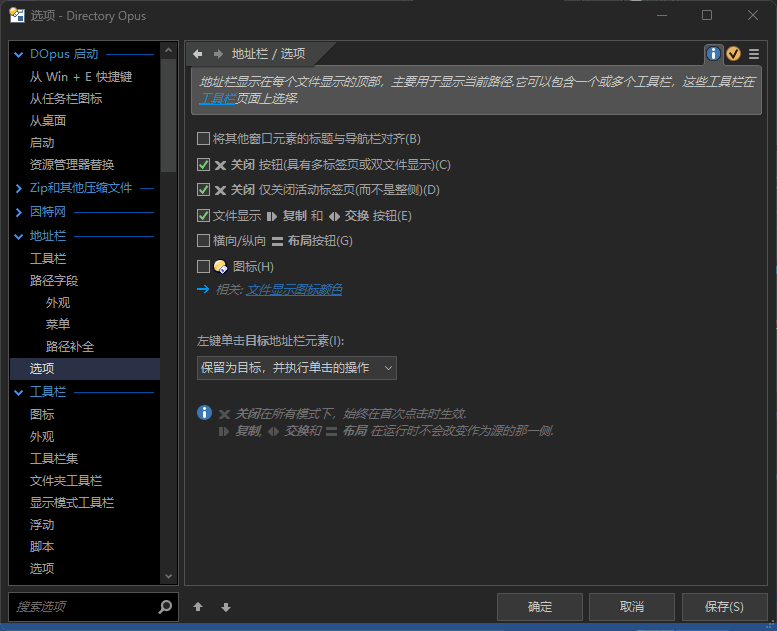Click the orange checkmark icon in the header
Viewport: 777px width, 631px height.
coord(733,54)
